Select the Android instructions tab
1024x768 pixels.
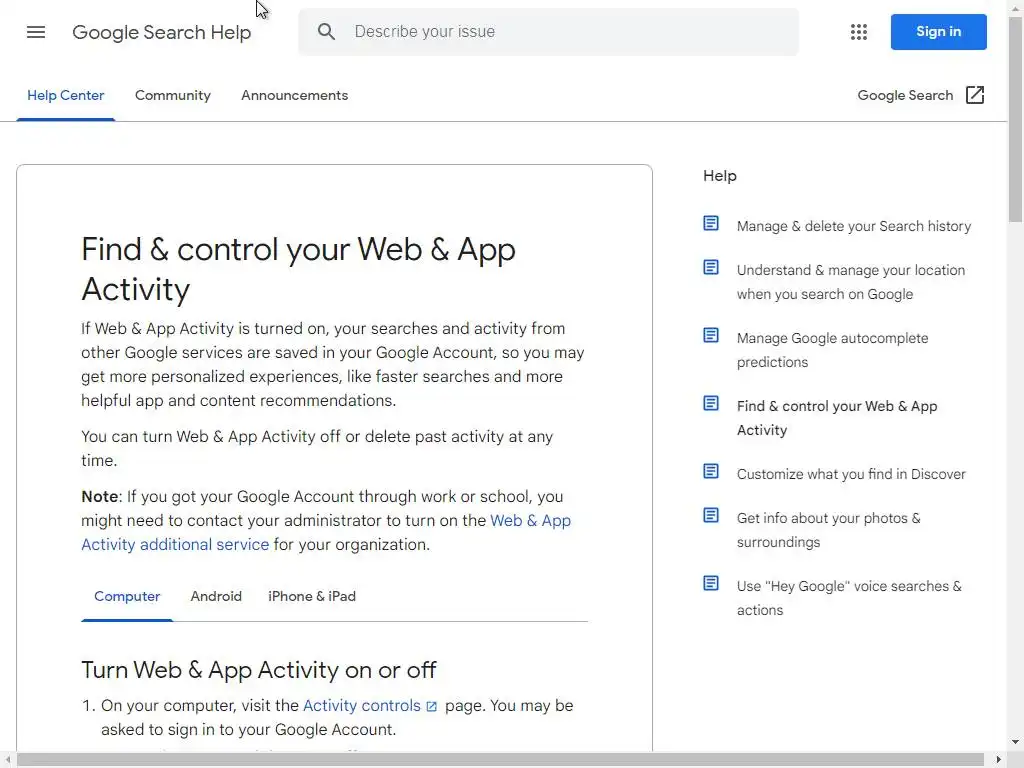click(216, 596)
